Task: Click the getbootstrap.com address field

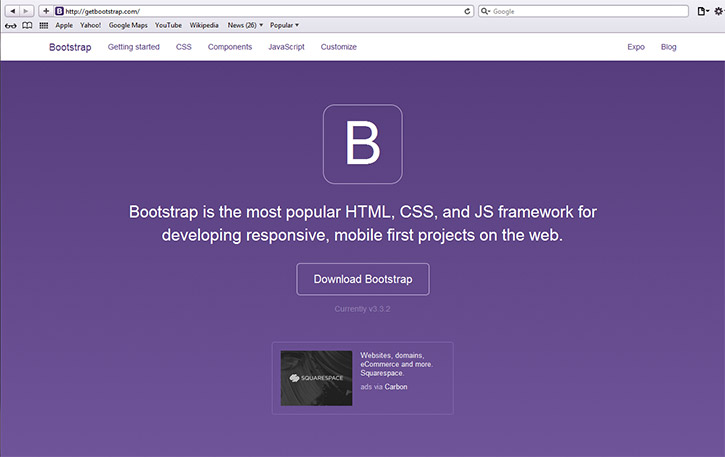Action: 264,11
